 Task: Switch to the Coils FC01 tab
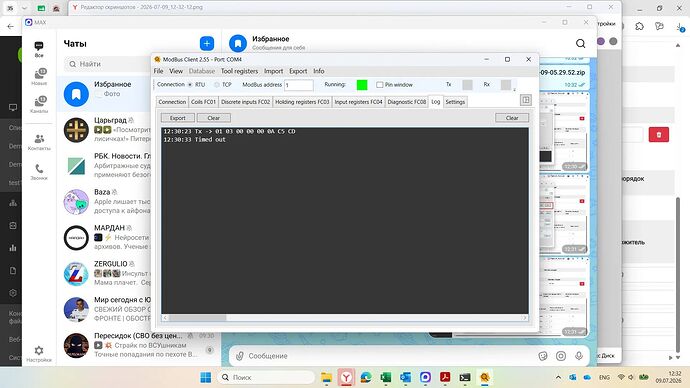click(203, 102)
